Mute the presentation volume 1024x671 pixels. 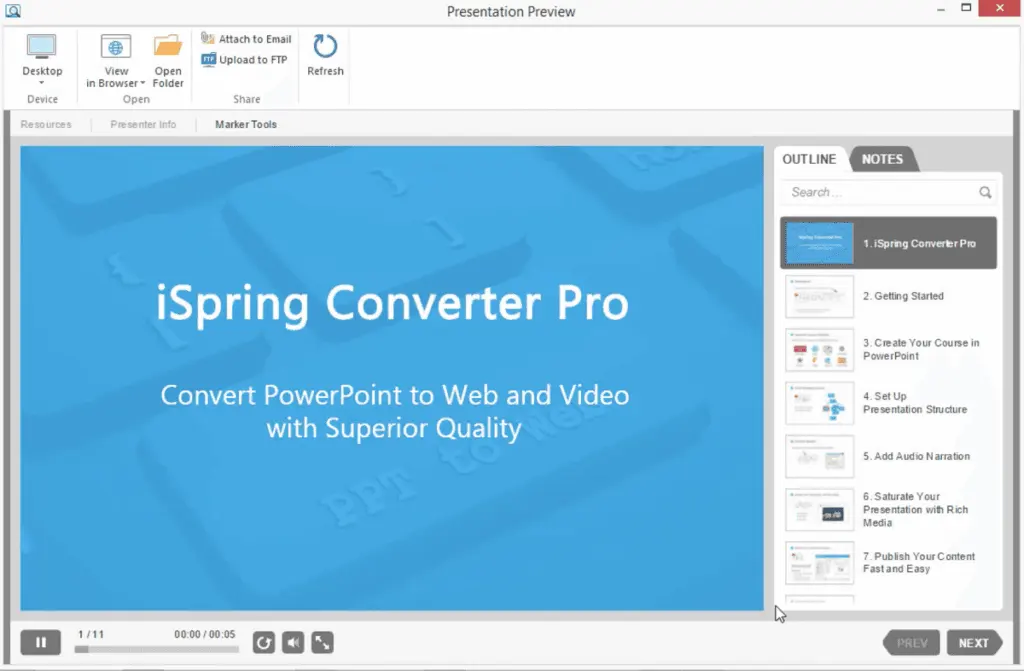click(293, 643)
